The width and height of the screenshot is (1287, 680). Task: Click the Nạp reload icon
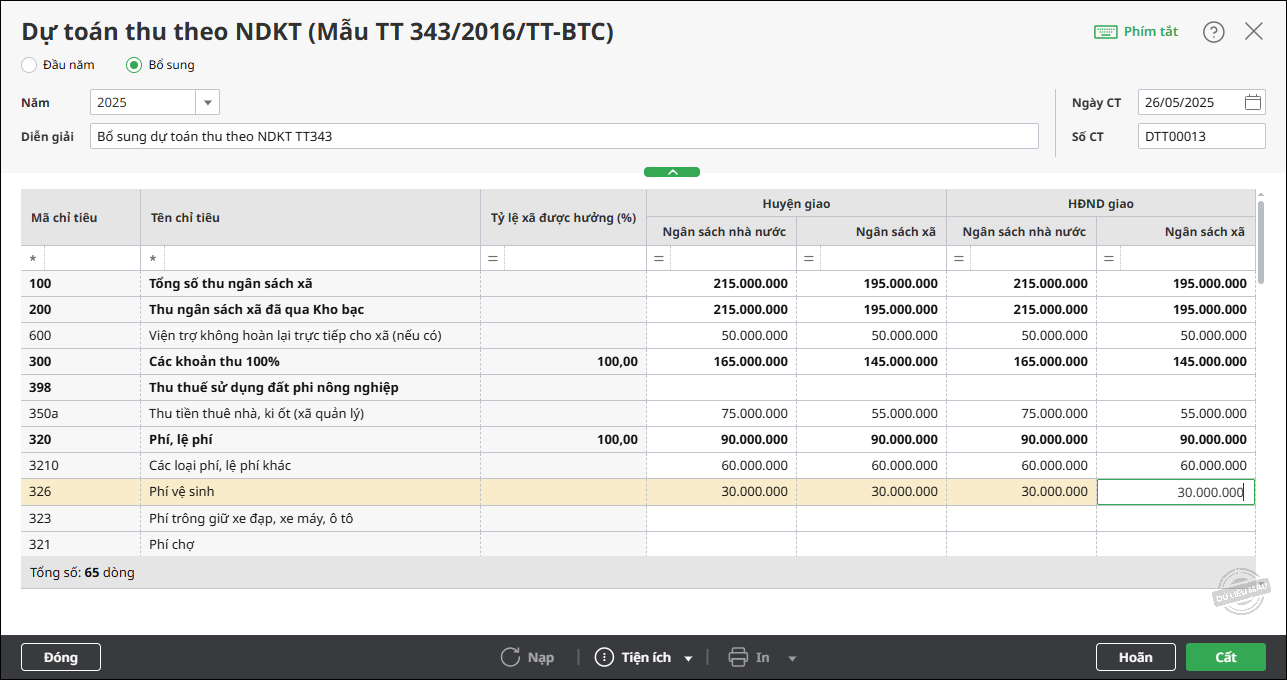pyautogui.click(x=510, y=657)
